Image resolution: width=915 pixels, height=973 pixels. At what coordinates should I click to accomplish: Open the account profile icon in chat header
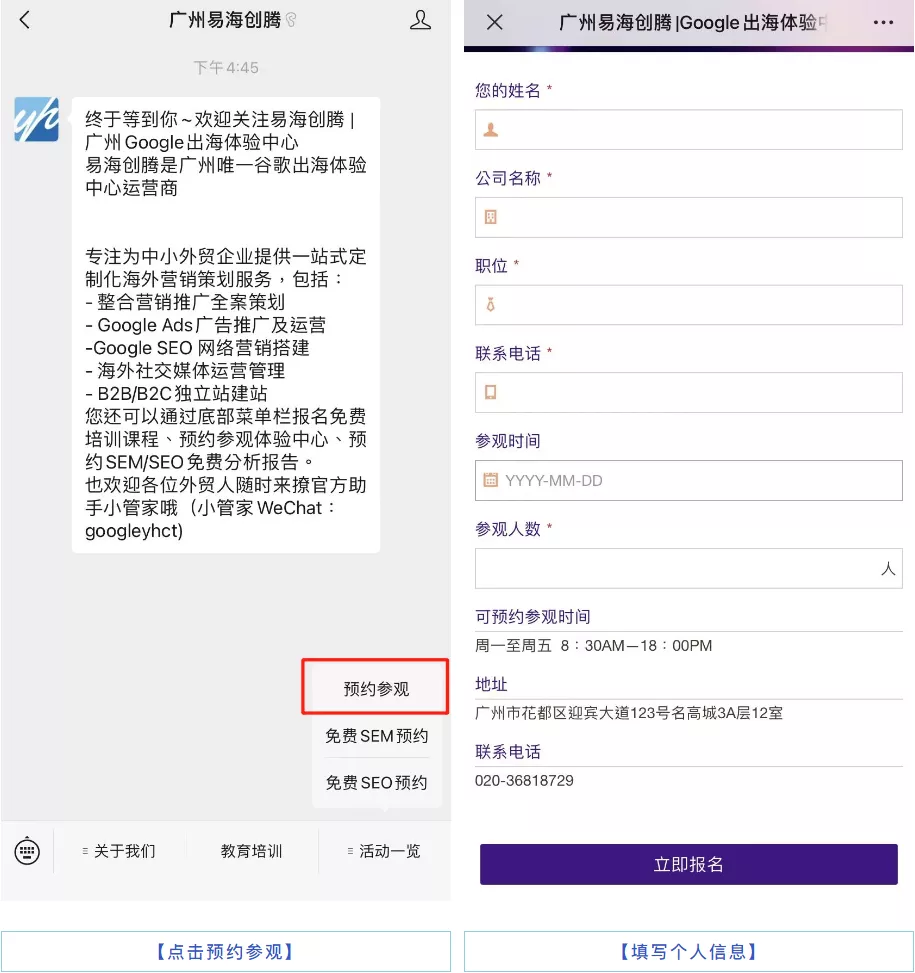pyautogui.click(x=420, y=20)
